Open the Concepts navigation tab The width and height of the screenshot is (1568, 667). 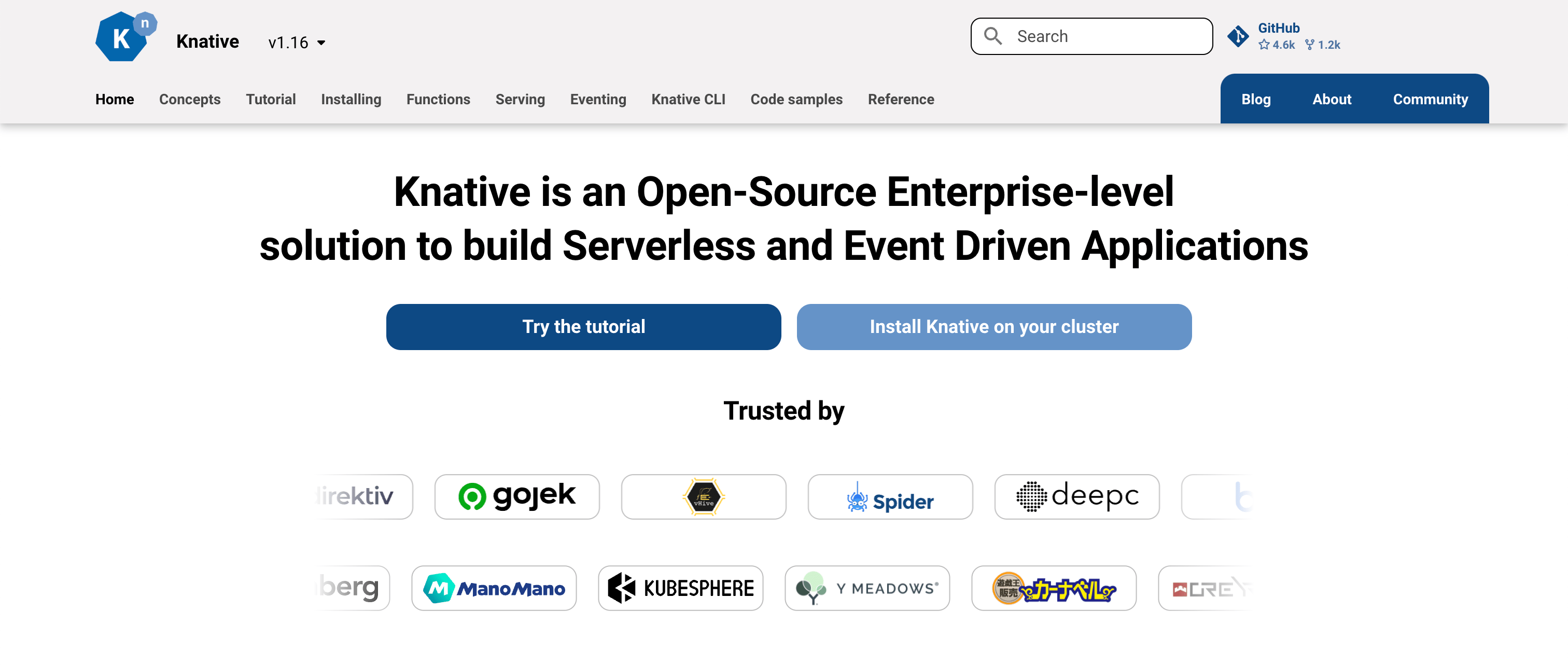(190, 99)
